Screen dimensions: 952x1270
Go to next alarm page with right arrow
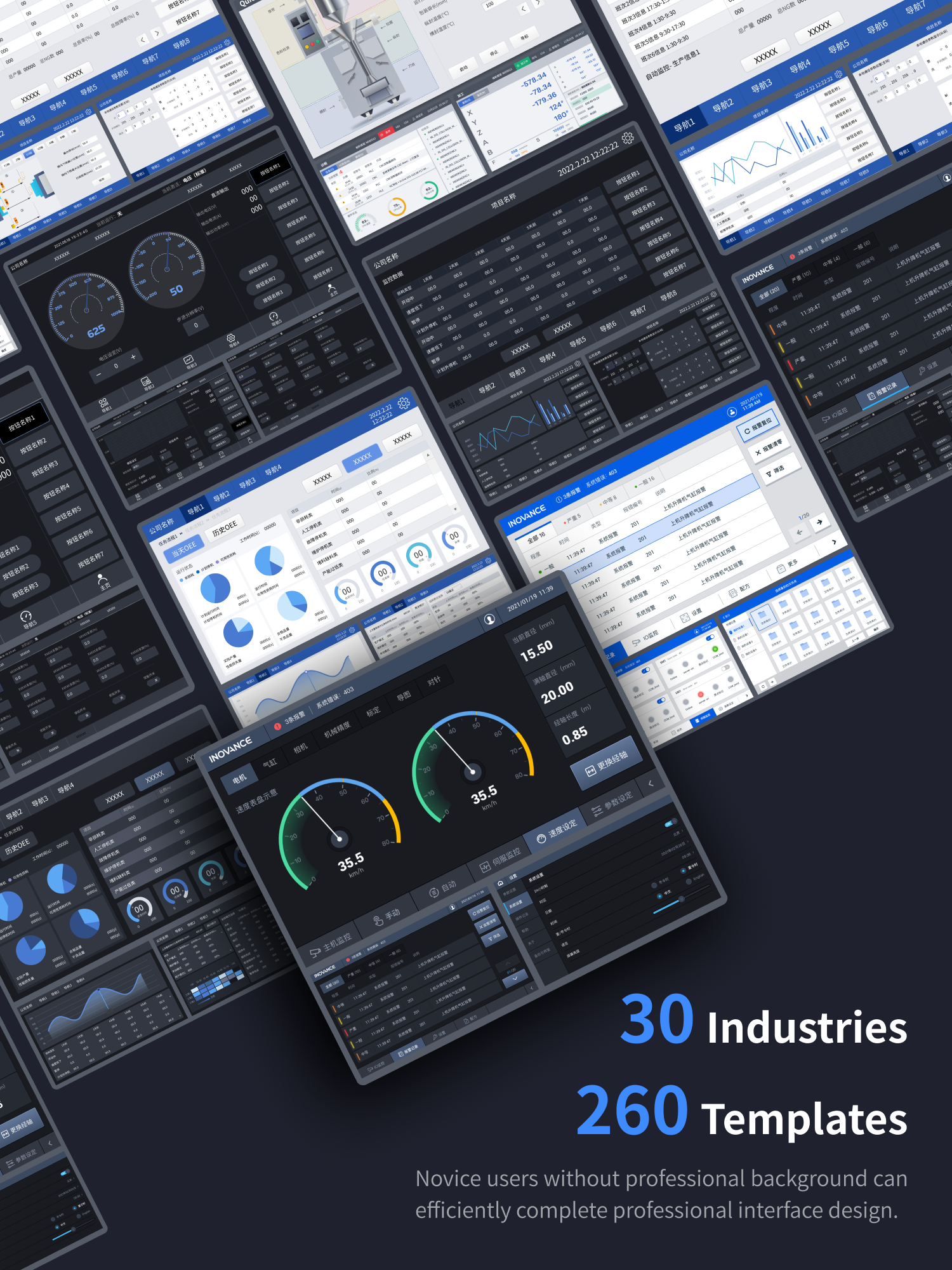(819, 522)
